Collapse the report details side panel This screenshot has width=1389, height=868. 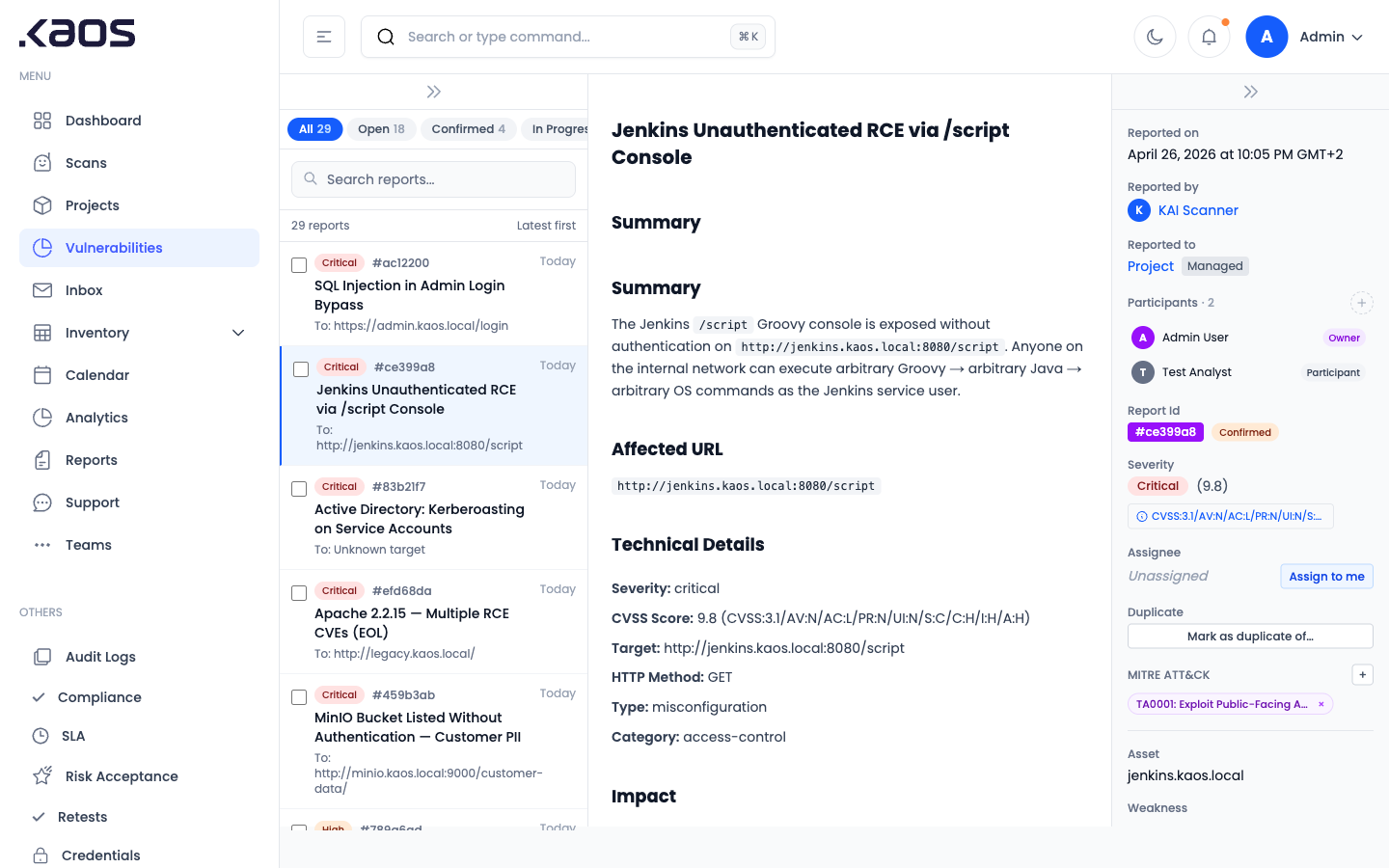click(1250, 92)
